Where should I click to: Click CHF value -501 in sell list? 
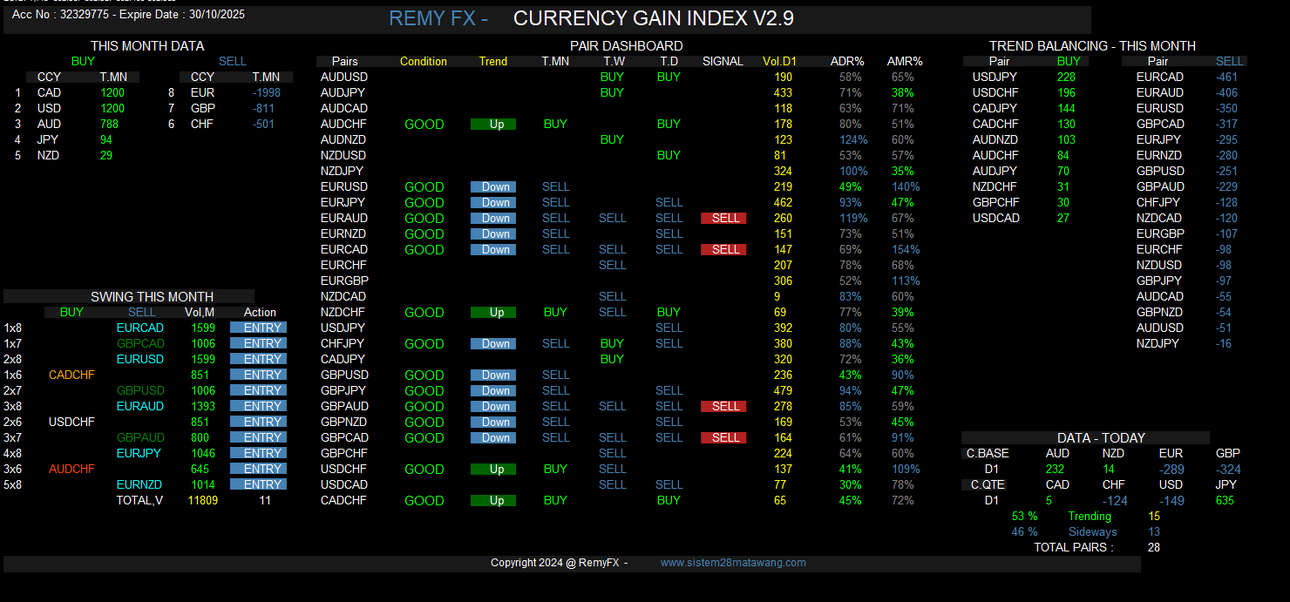(263, 124)
